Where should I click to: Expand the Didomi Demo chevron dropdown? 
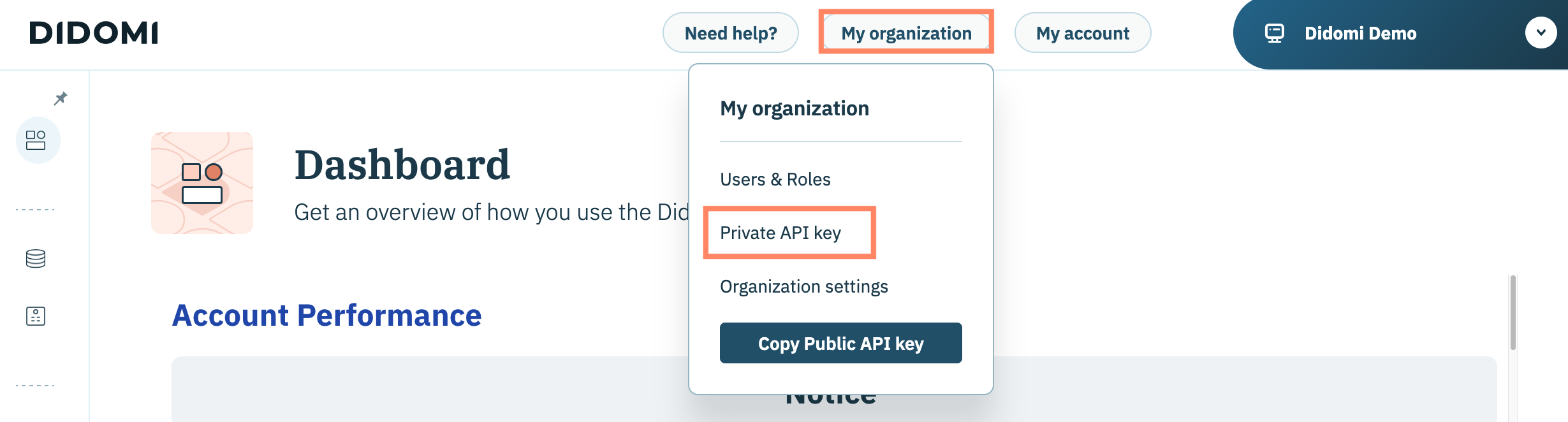click(1541, 33)
